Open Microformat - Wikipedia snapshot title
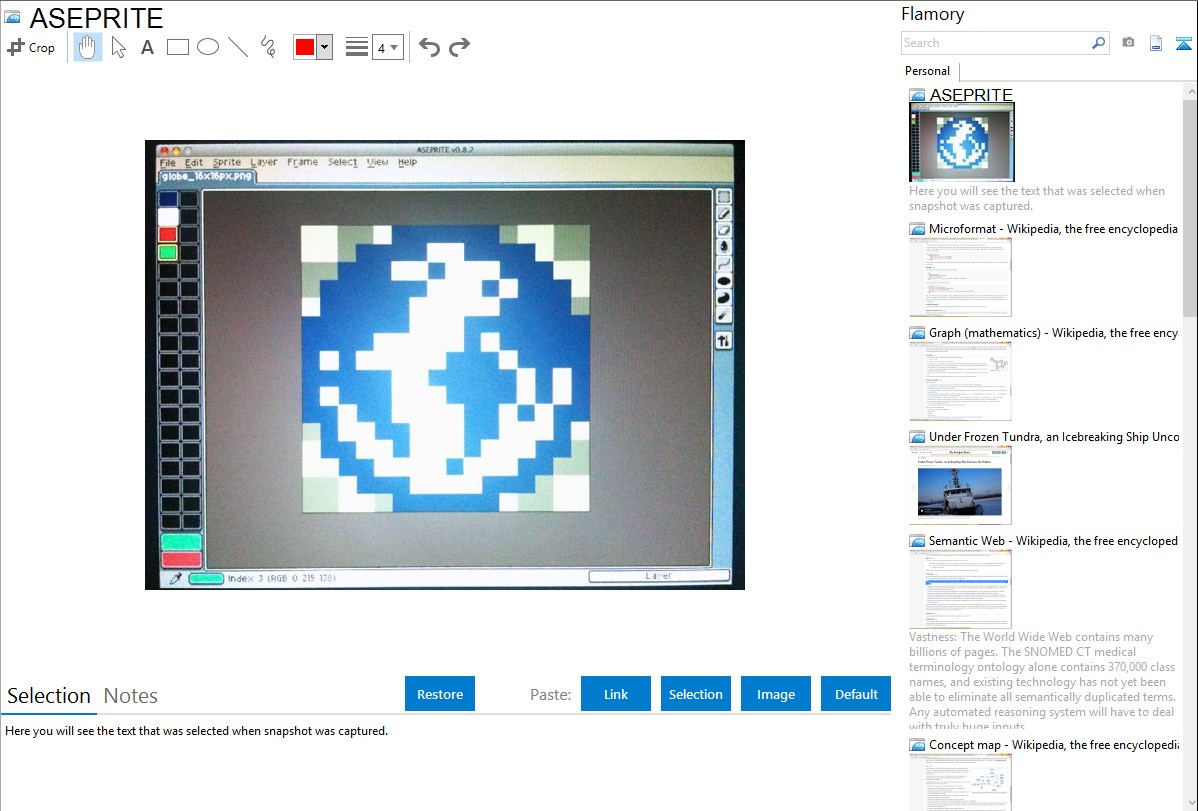Viewport: 1198px width, 811px height. coord(1053,229)
